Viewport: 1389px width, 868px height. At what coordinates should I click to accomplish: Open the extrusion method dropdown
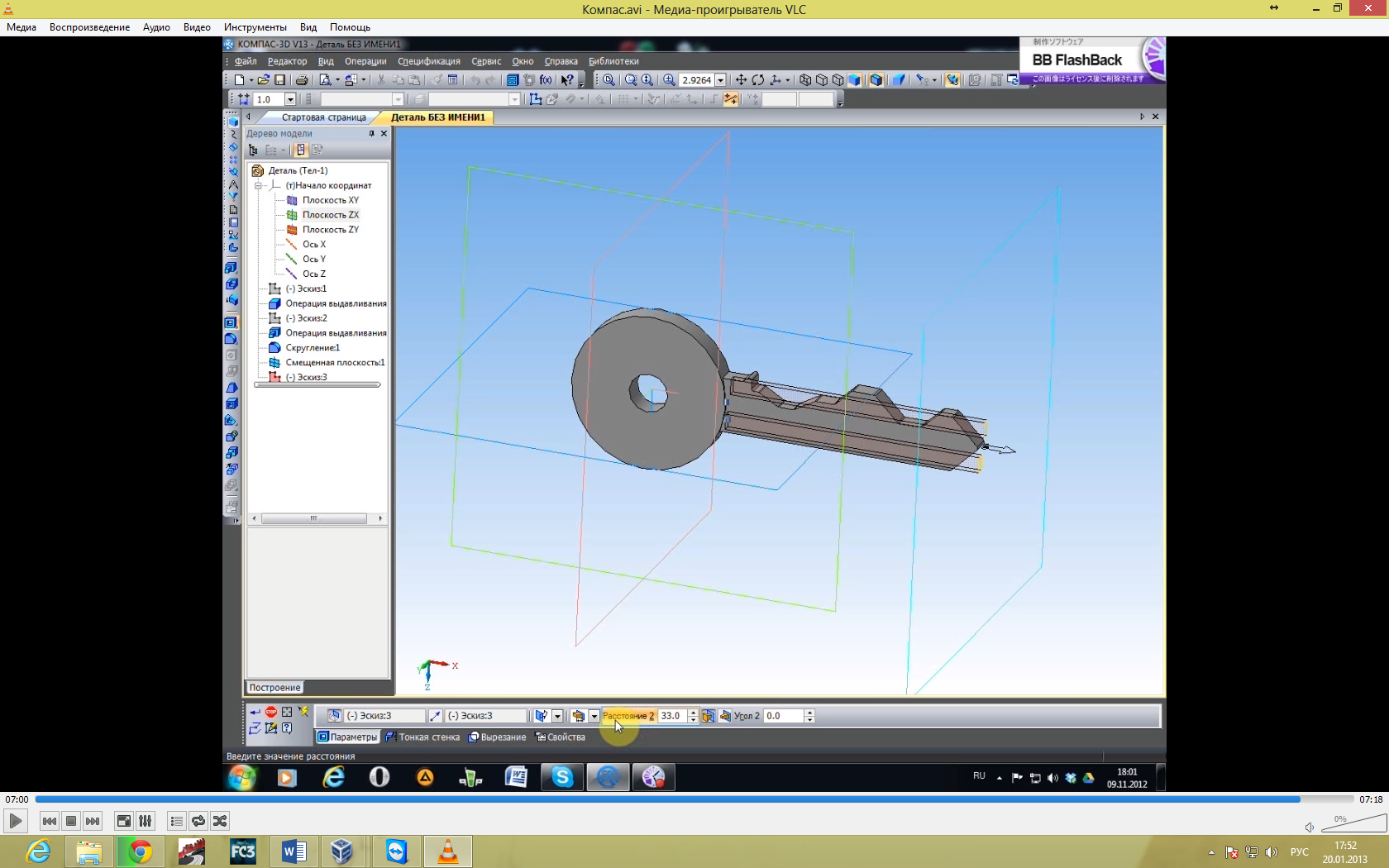(x=594, y=716)
